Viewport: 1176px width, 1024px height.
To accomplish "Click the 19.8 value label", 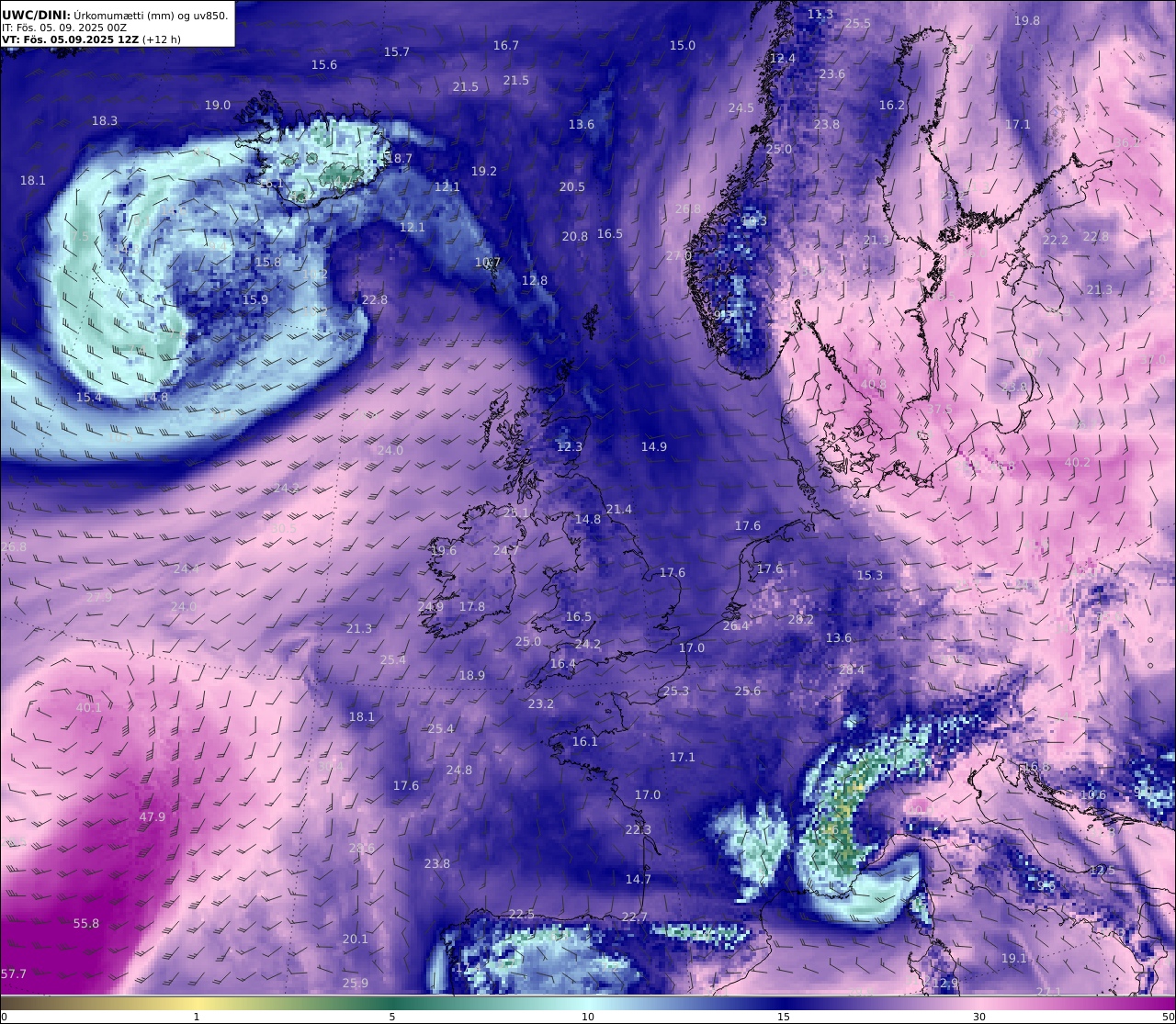I will [x=1027, y=21].
